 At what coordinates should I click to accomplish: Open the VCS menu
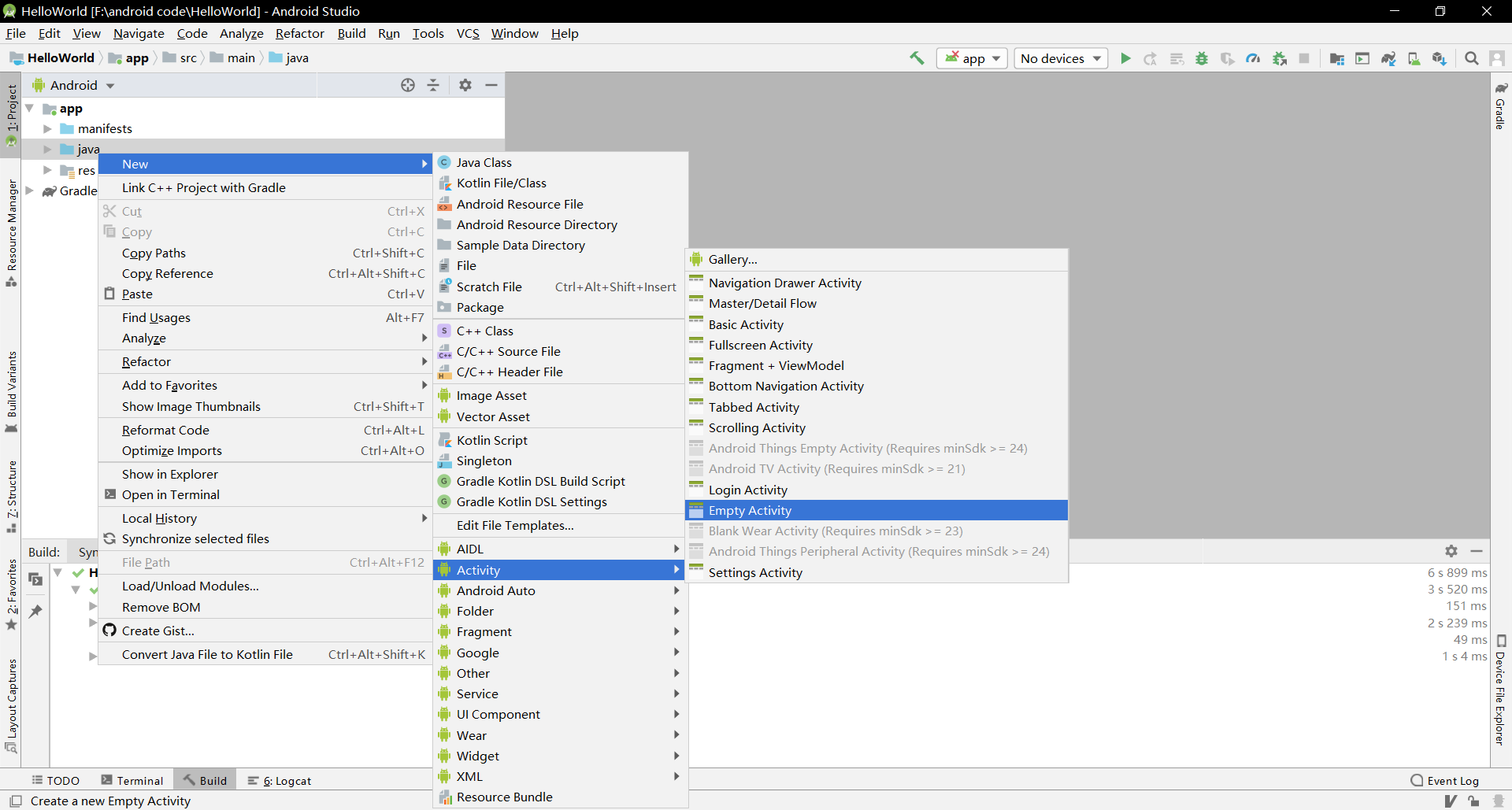[468, 33]
